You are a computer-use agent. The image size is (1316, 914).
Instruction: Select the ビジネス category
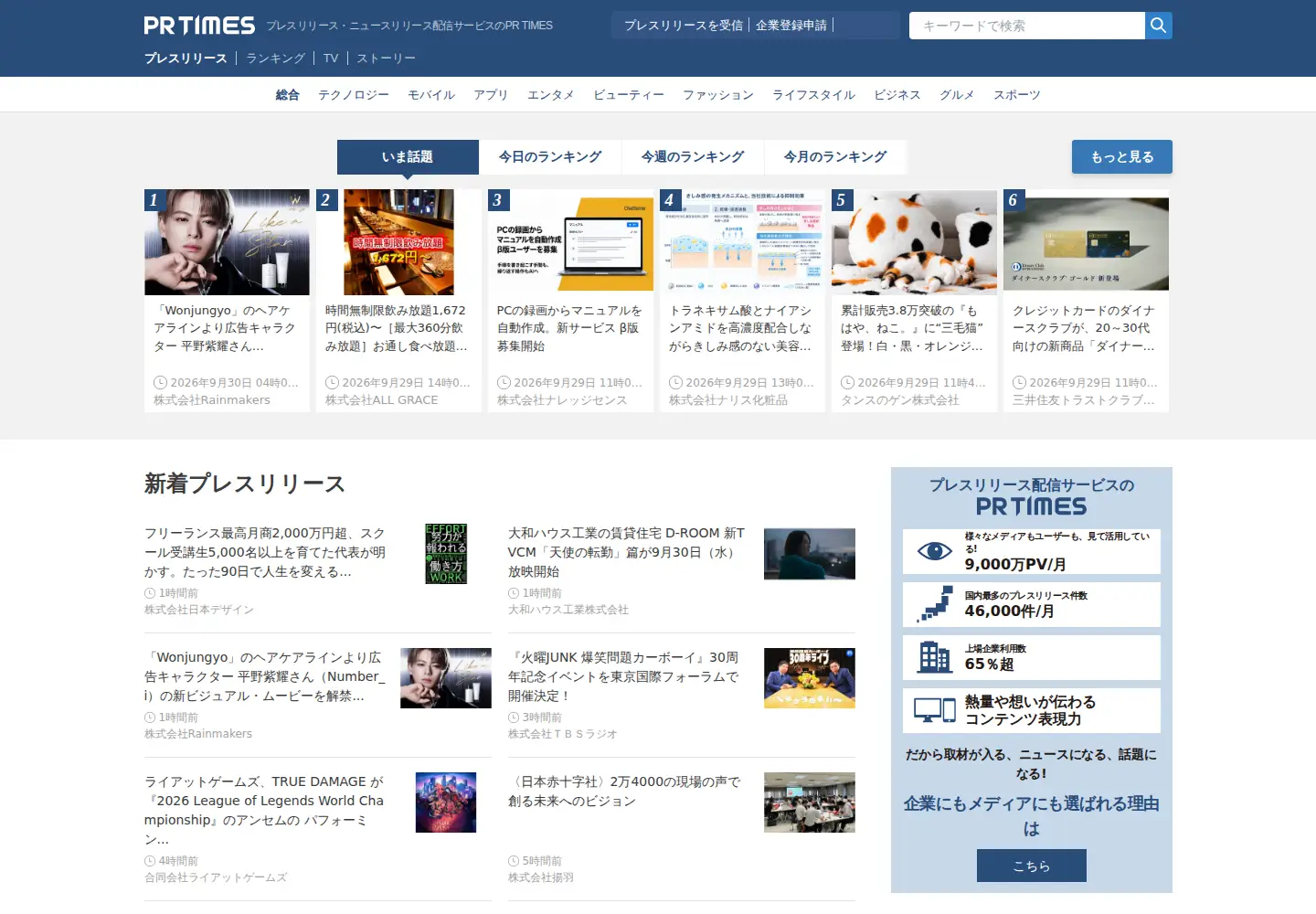897,95
